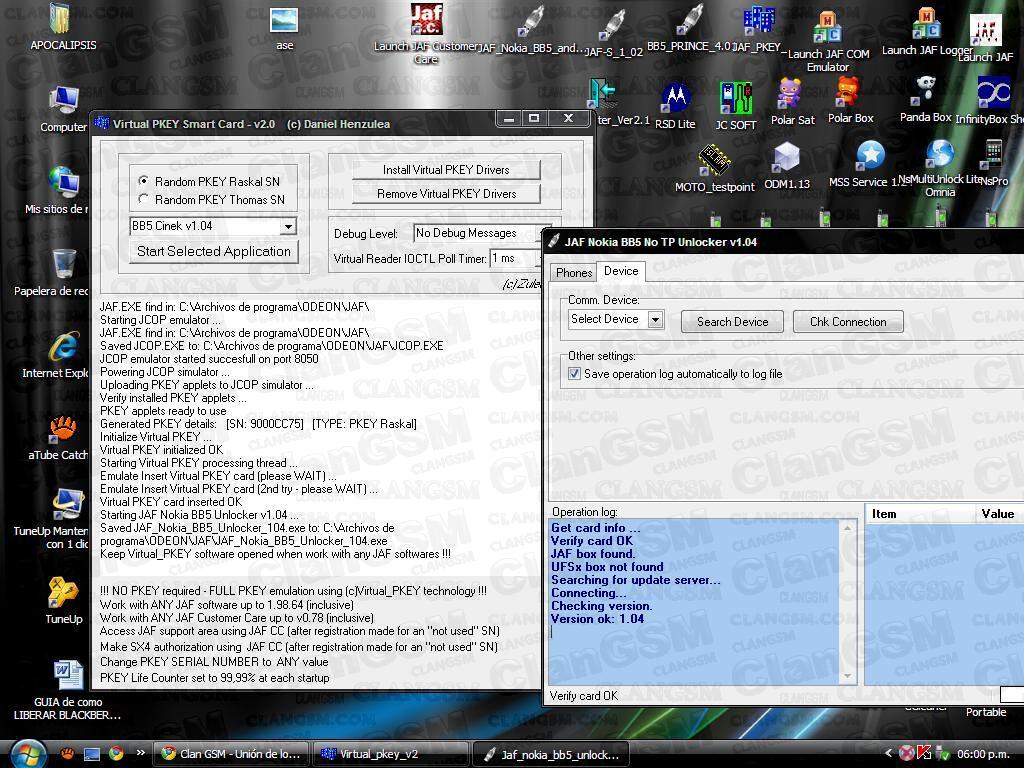Expand hidden system tray icons arrow
This screenshot has width=1024, height=768.
click(x=888, y=754)
